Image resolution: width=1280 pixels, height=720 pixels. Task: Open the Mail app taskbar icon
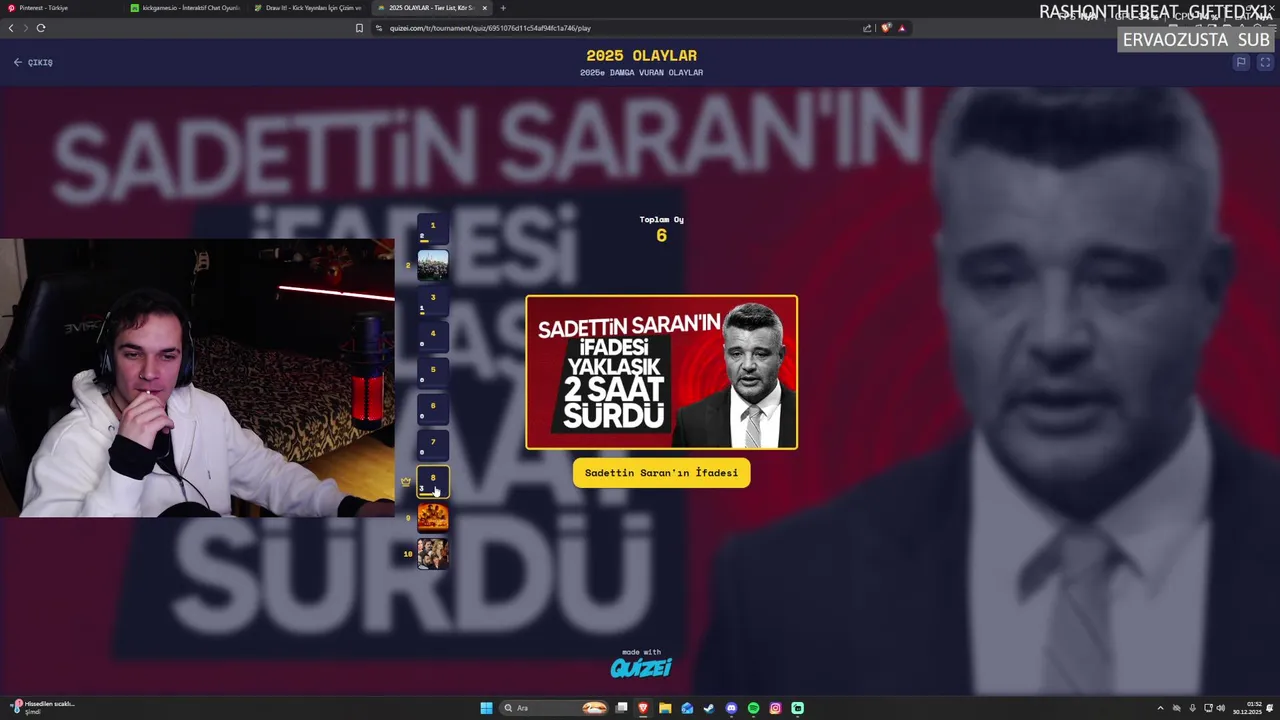[x=687, y=708]
